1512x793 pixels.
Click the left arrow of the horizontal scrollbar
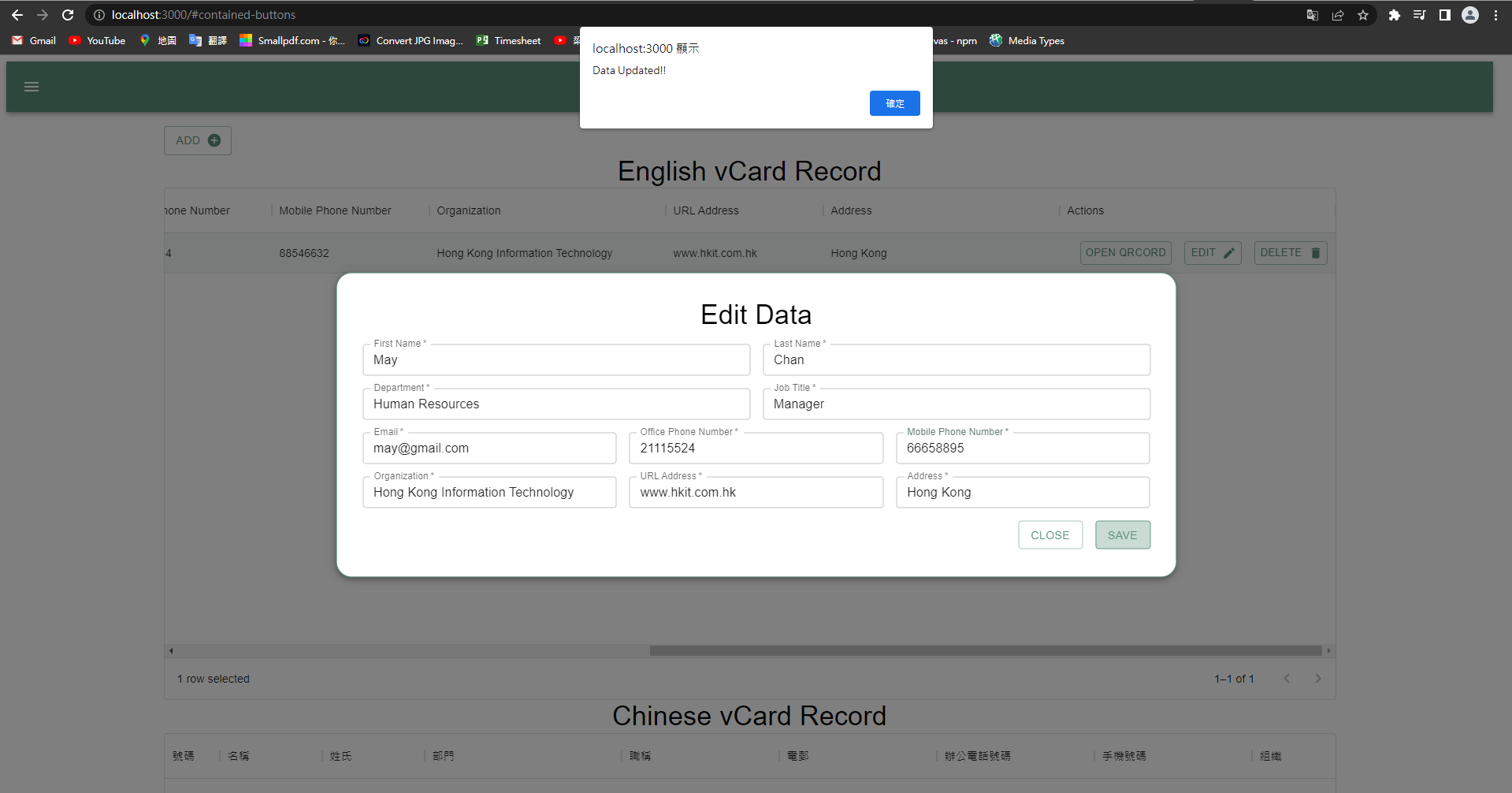coord(171,651)
